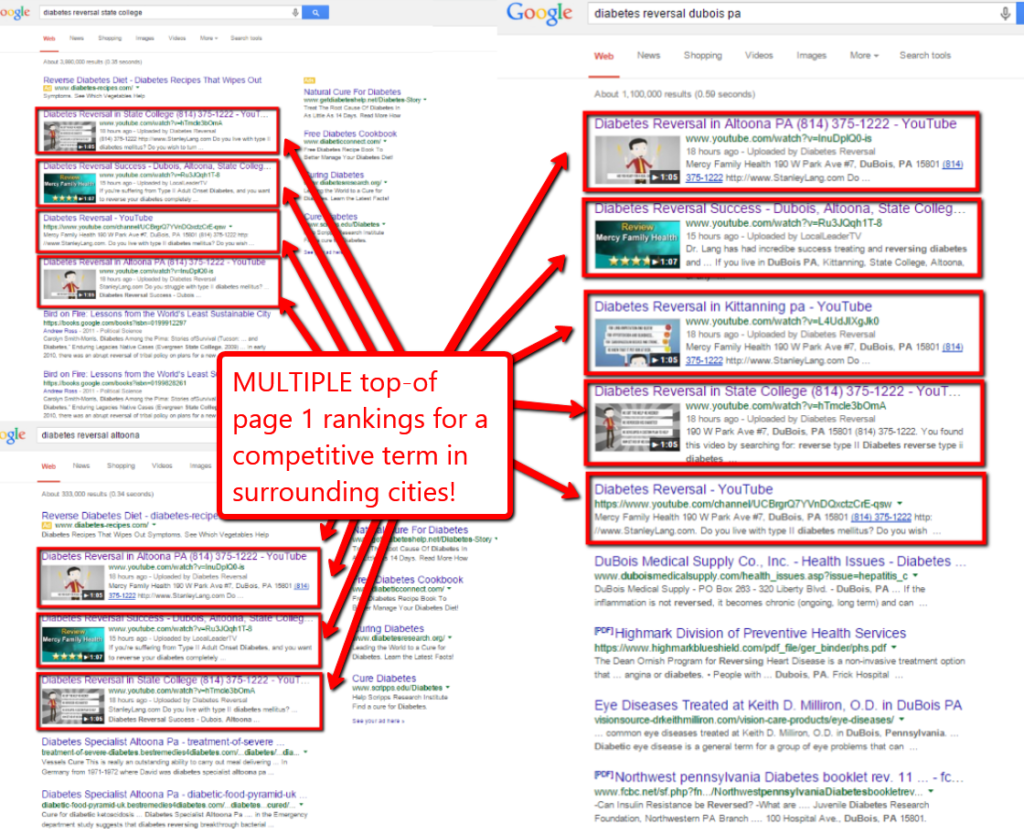1024x834 pixels.
Task: Click 'diabetes reversal altoona' search field
Action: 127,435
